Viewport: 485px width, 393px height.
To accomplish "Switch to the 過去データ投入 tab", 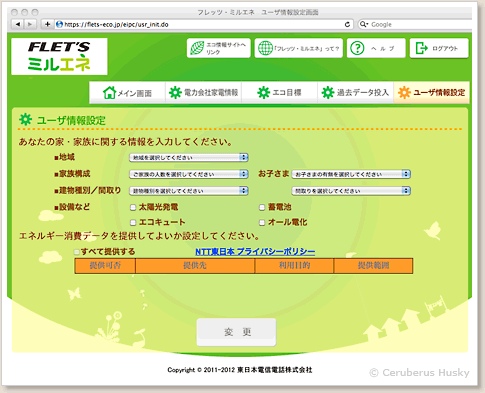I will click(355, 93).
